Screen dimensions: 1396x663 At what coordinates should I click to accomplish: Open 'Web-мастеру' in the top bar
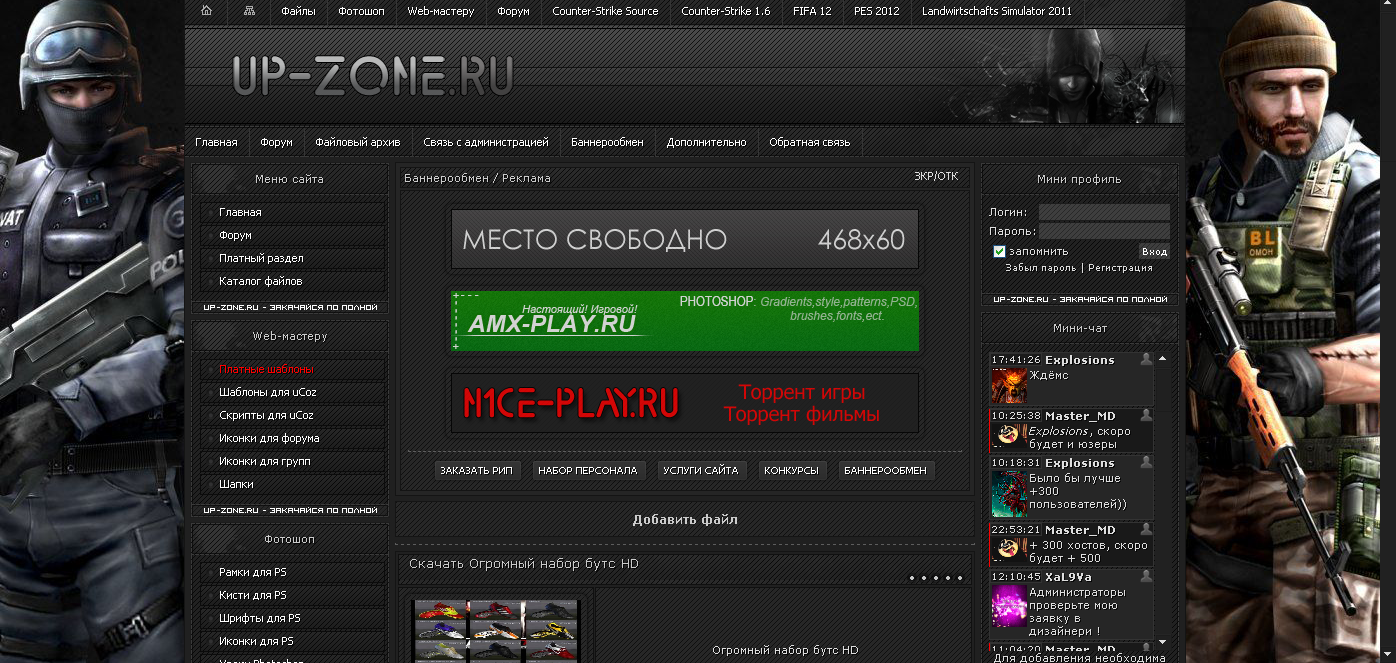[x=441, y=11]
